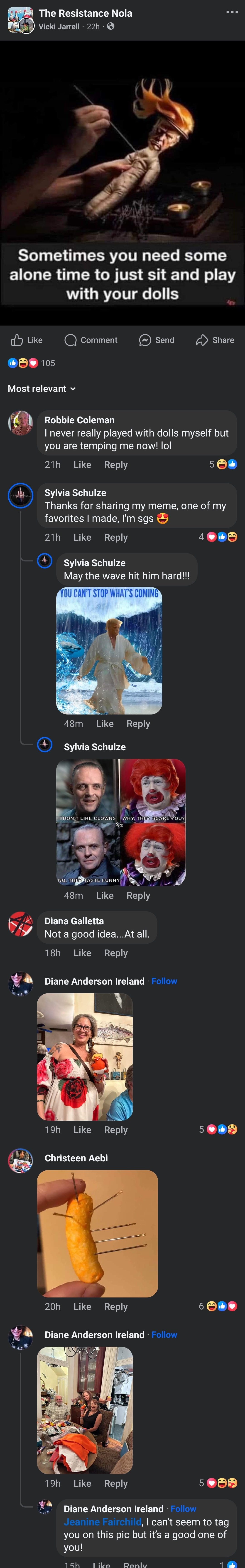Like Diana Galletta's comment
Image resolution: width=245 pixels, height=1568 pixels.
[x=82, y=953]
